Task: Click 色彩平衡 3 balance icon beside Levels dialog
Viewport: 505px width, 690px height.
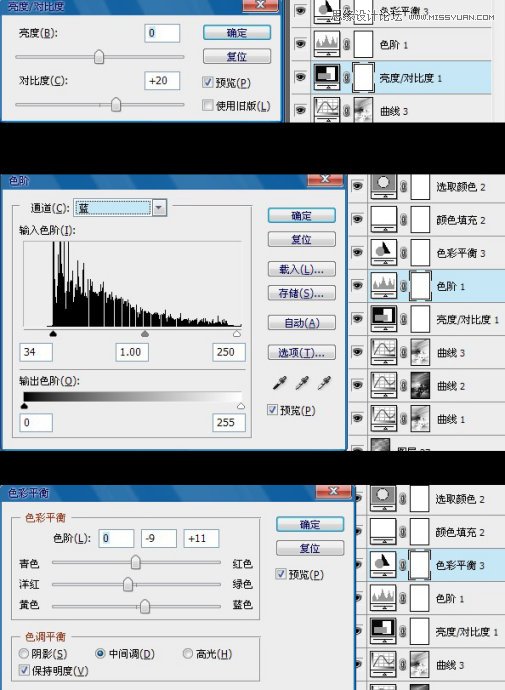Action: pos(384,252)
